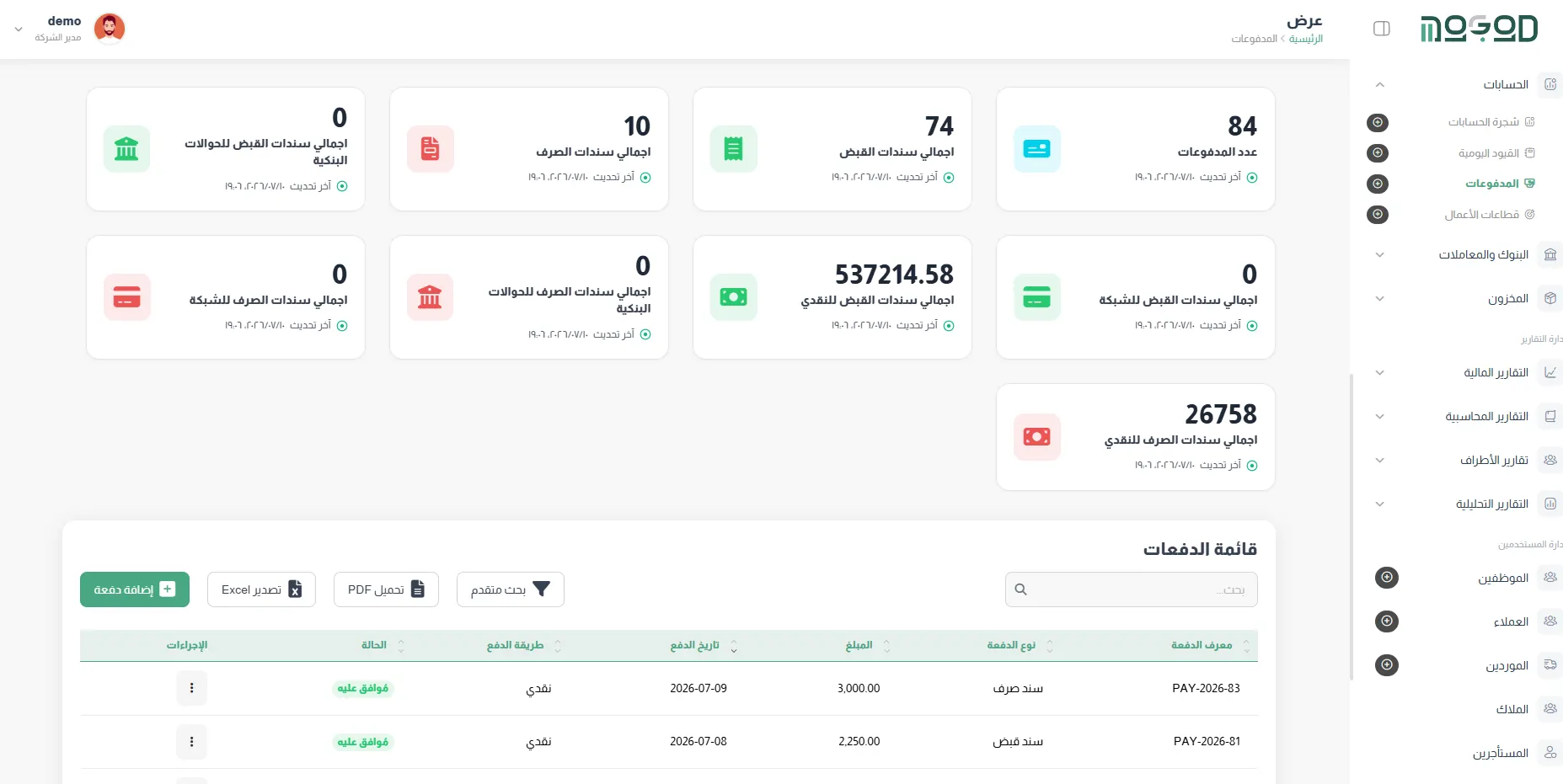Toggle the sidebar collapse icon

tap(1381, 29)
